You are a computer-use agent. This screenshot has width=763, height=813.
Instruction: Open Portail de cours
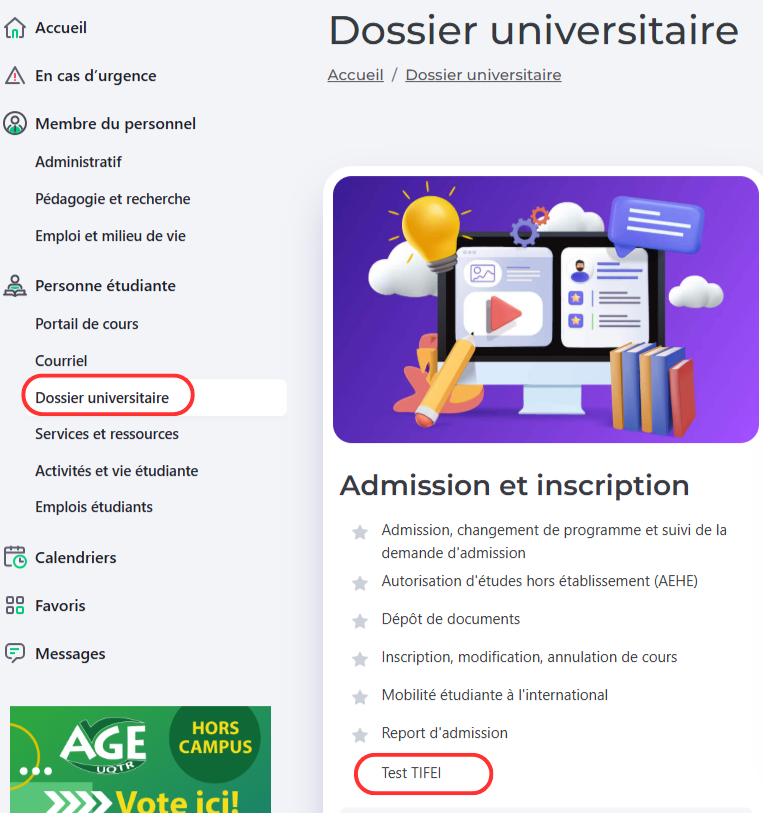tap(87, 324)
